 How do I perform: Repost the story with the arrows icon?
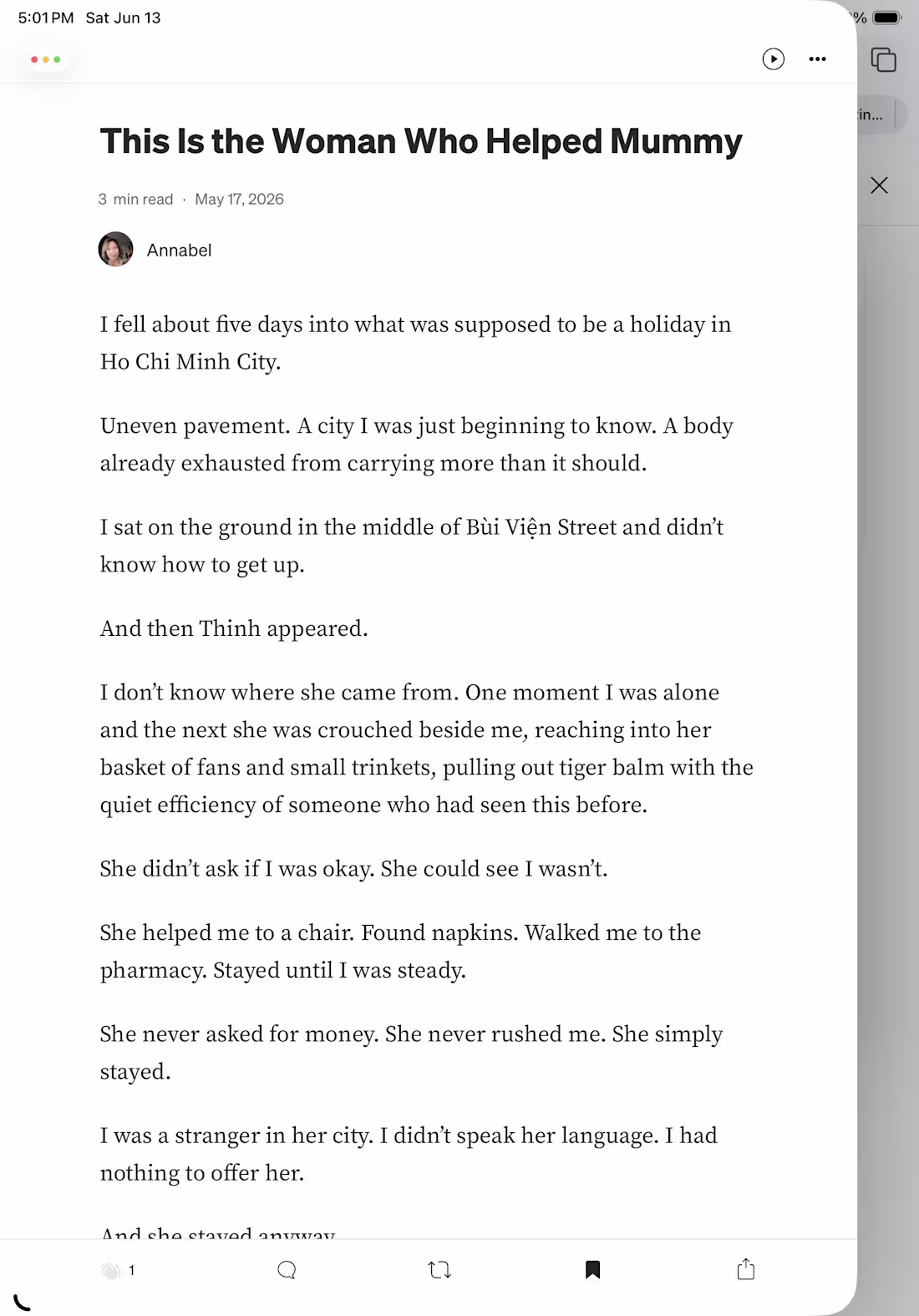(x=439, y=1270)
